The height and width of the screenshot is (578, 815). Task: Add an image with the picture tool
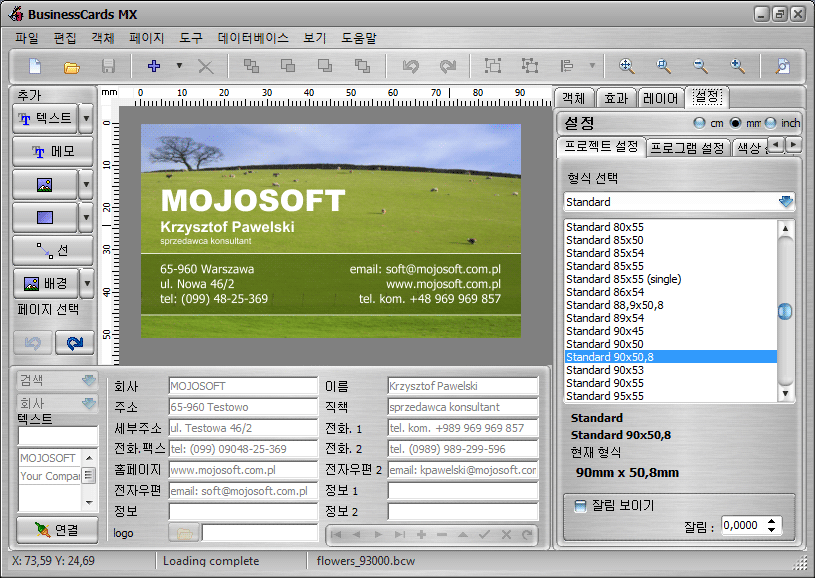45,184
